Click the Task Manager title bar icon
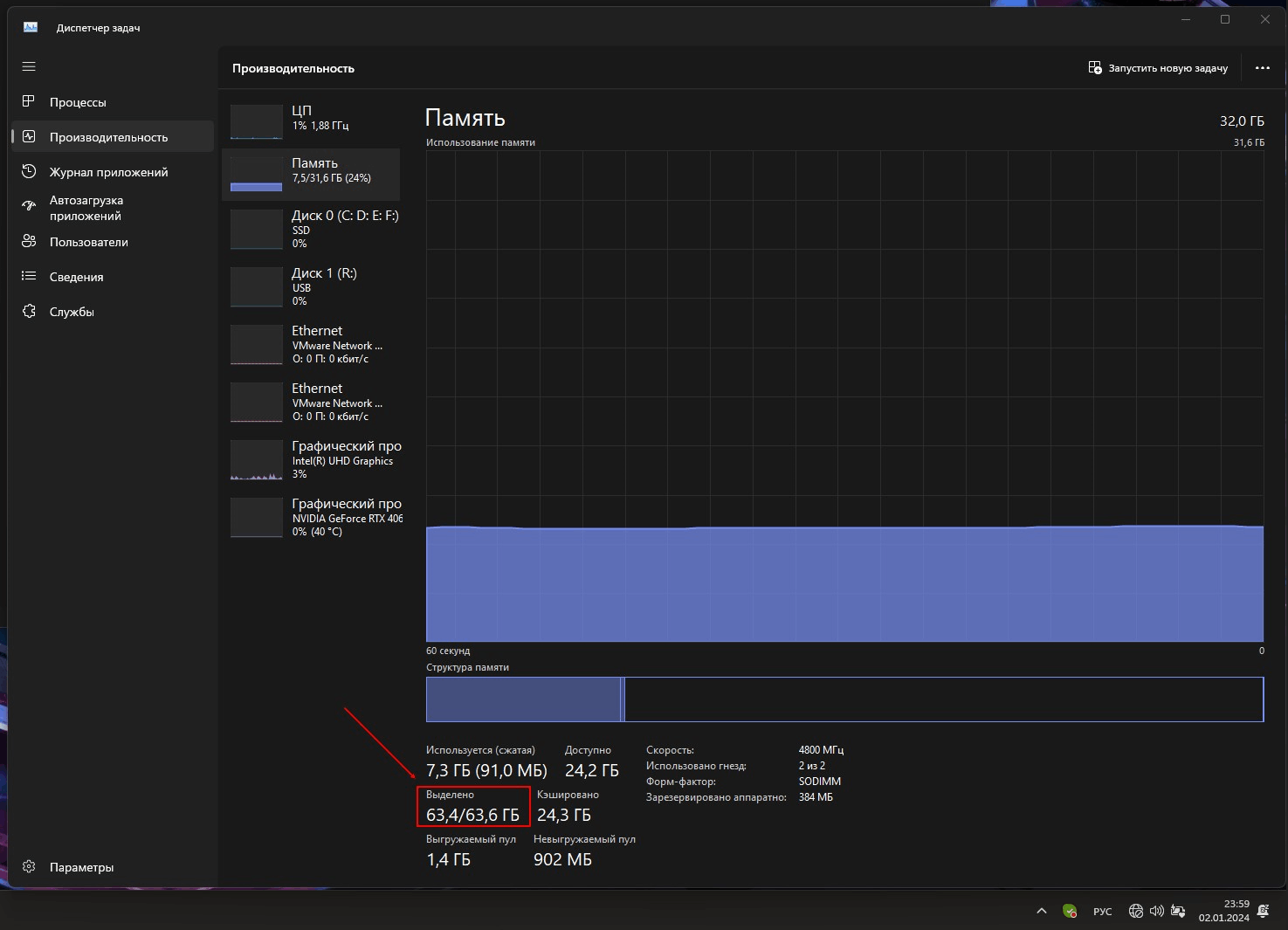The image size is (1288, 930). coord(31,27)
